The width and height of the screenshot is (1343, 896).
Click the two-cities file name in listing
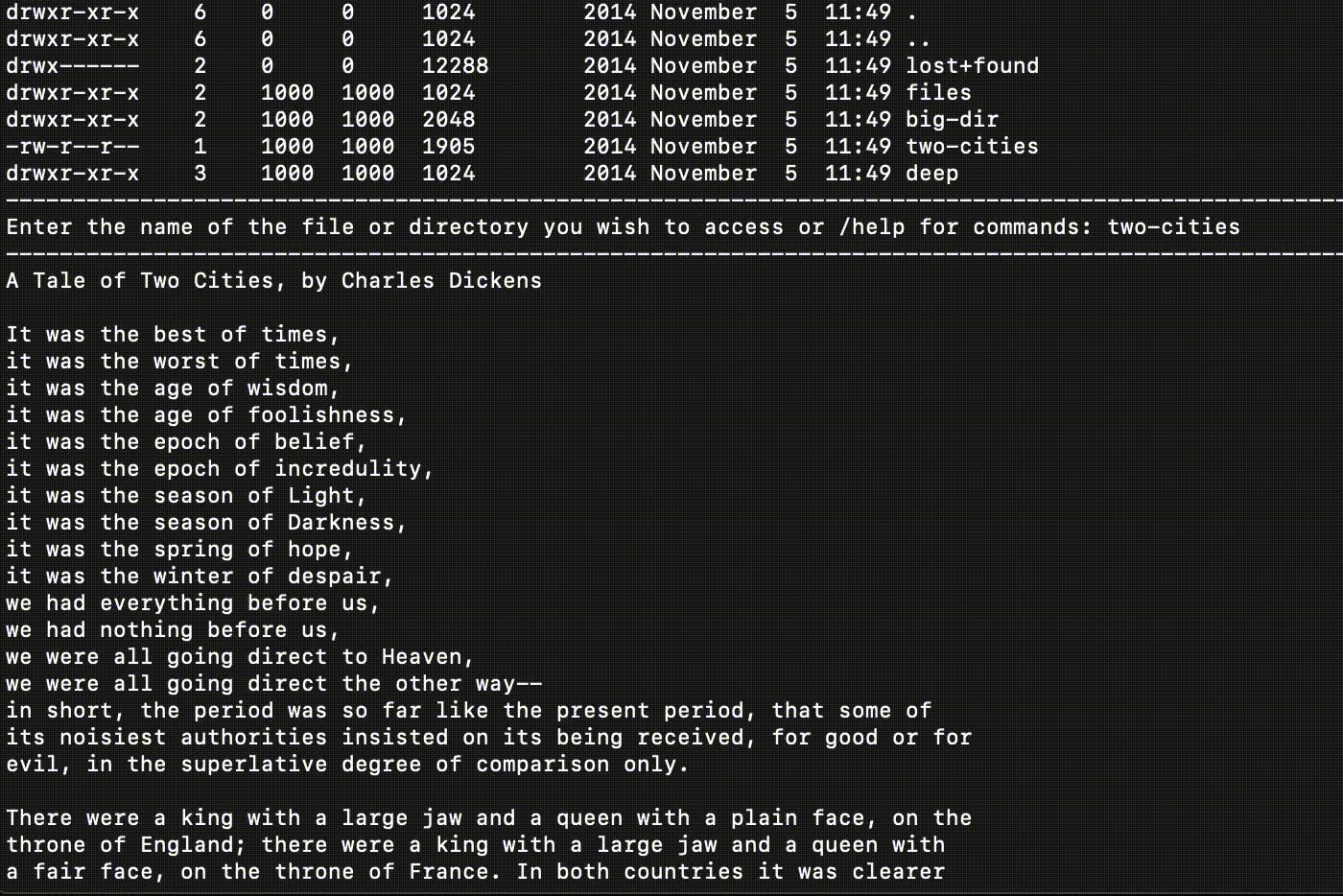point(972,147)
